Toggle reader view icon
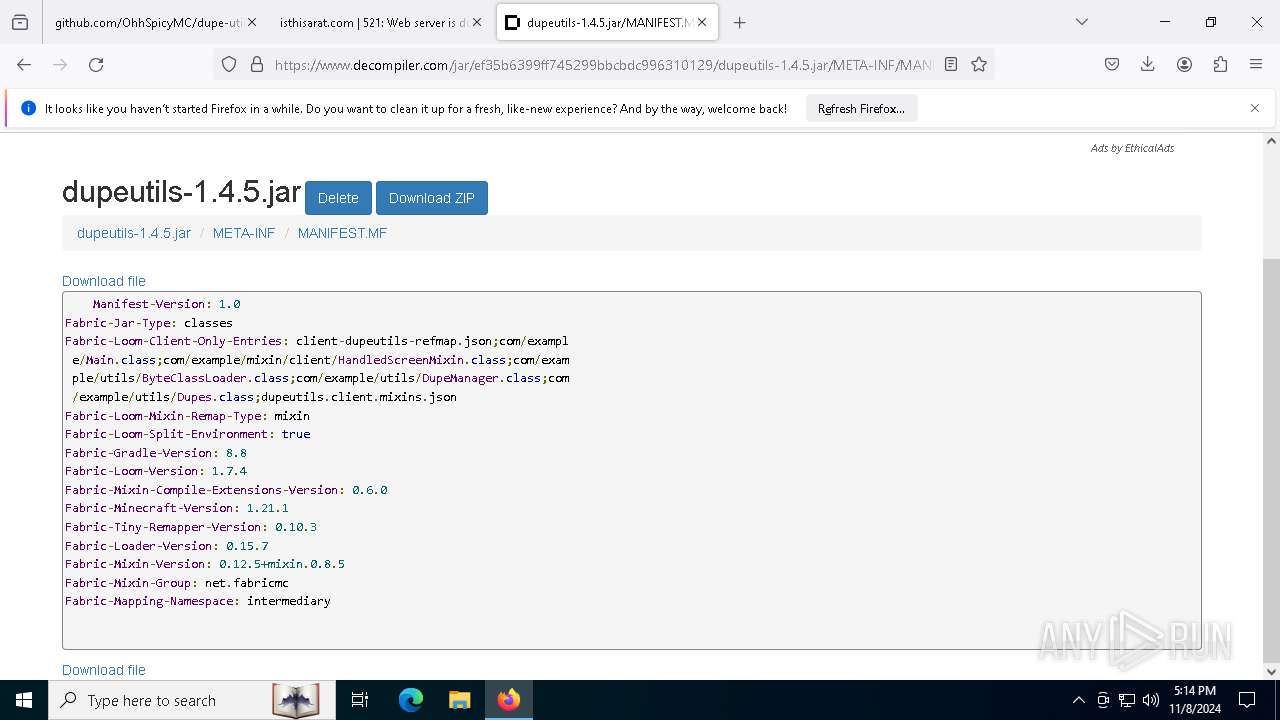The height and width of the screenshot is (720, 1280). click(x=951, y=64)
